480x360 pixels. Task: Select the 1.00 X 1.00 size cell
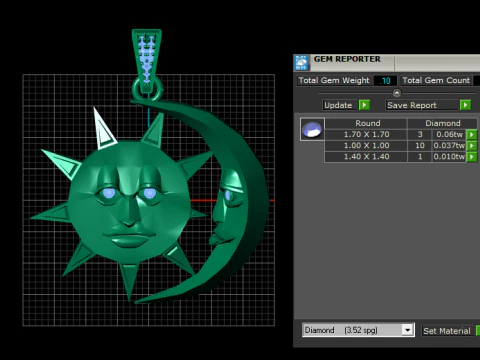(x=366, y=146)
